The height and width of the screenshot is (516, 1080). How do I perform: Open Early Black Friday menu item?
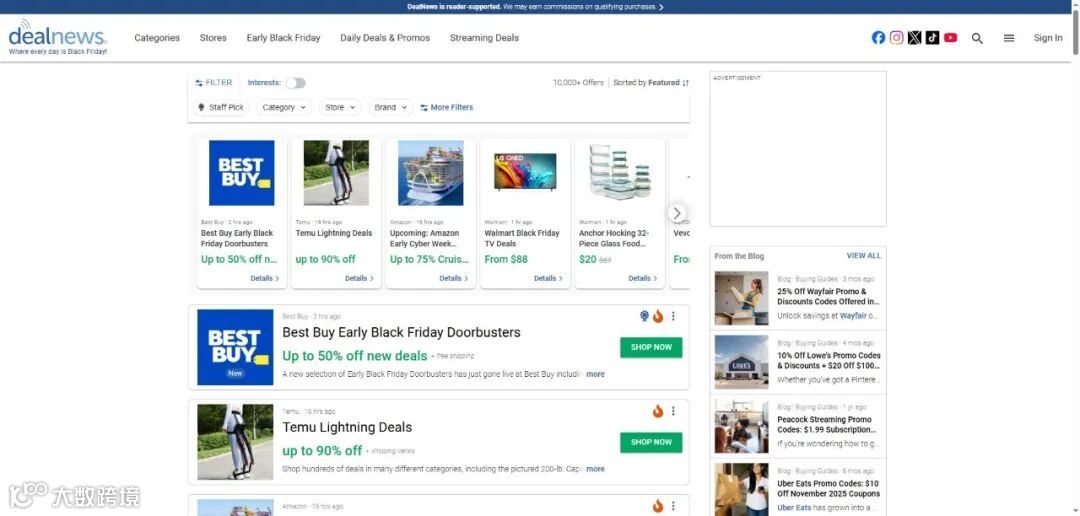pyautogui.click(x=283, y=38)
